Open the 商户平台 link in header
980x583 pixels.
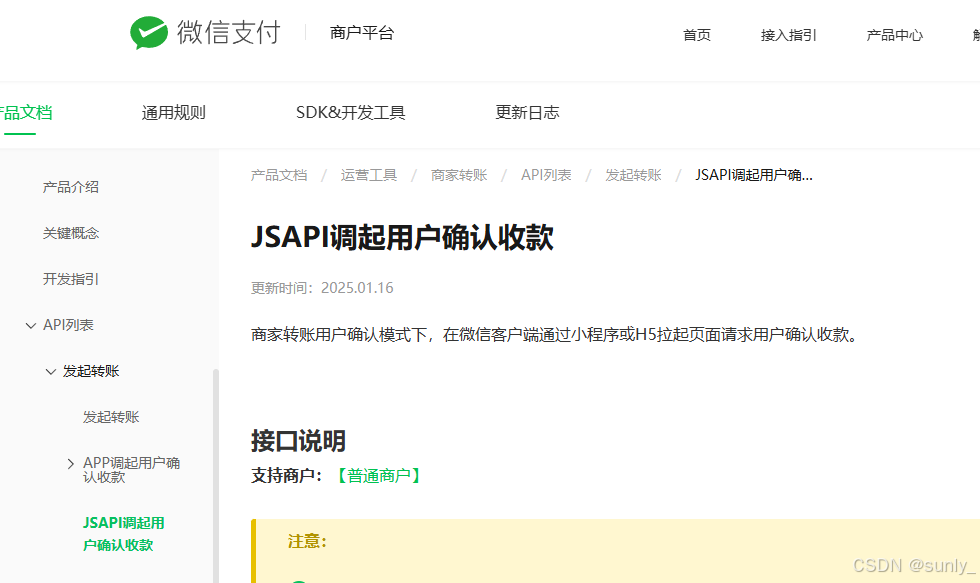362,32
